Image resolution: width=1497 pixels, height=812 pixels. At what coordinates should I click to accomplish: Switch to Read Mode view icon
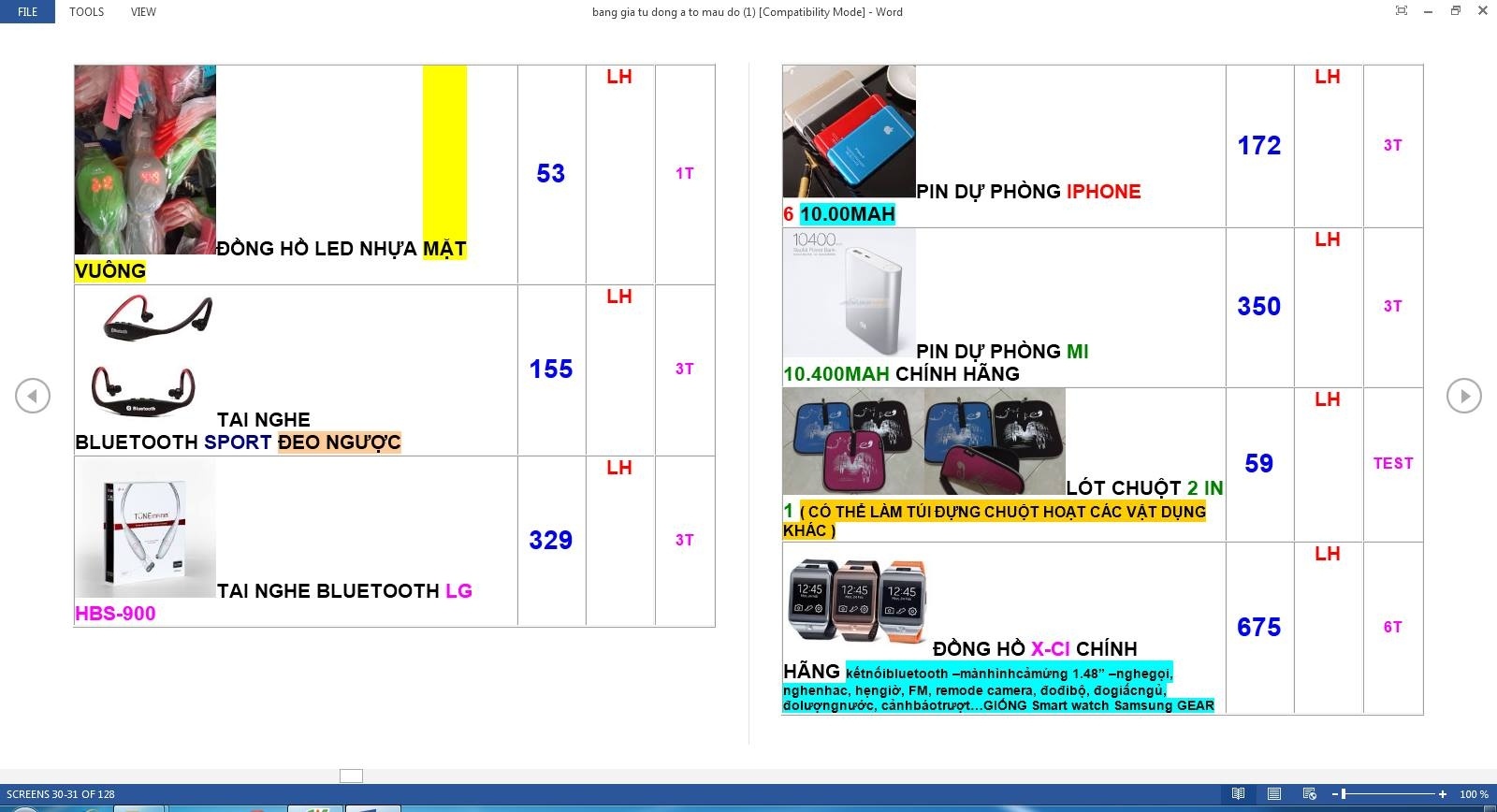(1238, 794)
